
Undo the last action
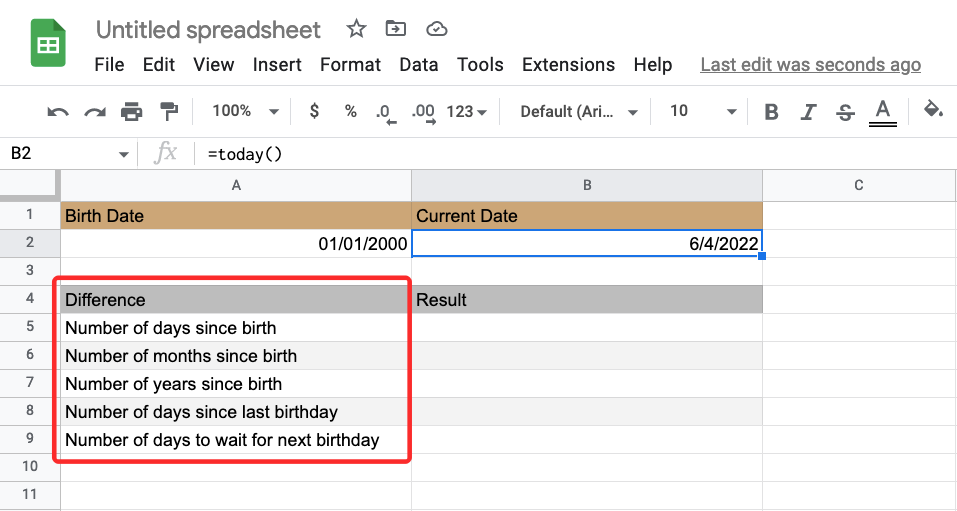[58, 112]
